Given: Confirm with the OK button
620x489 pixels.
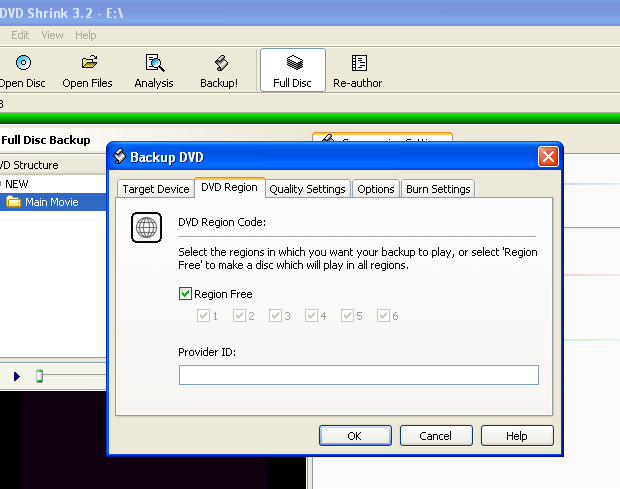Looking at the screenshot, I should [x=355, y=436].
